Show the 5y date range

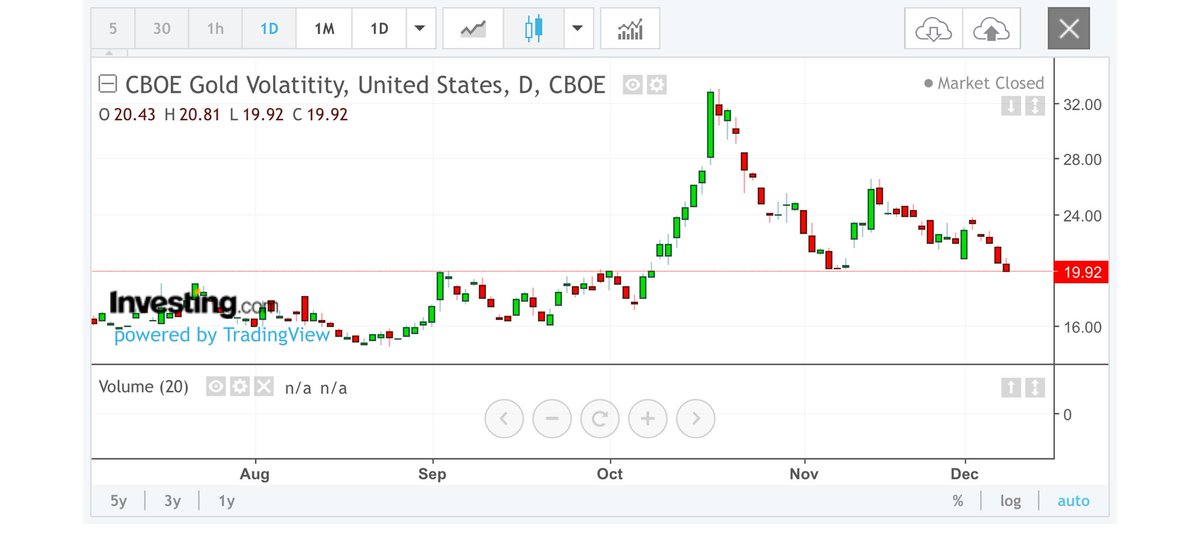pyautogui.click(x=119, y=501)
